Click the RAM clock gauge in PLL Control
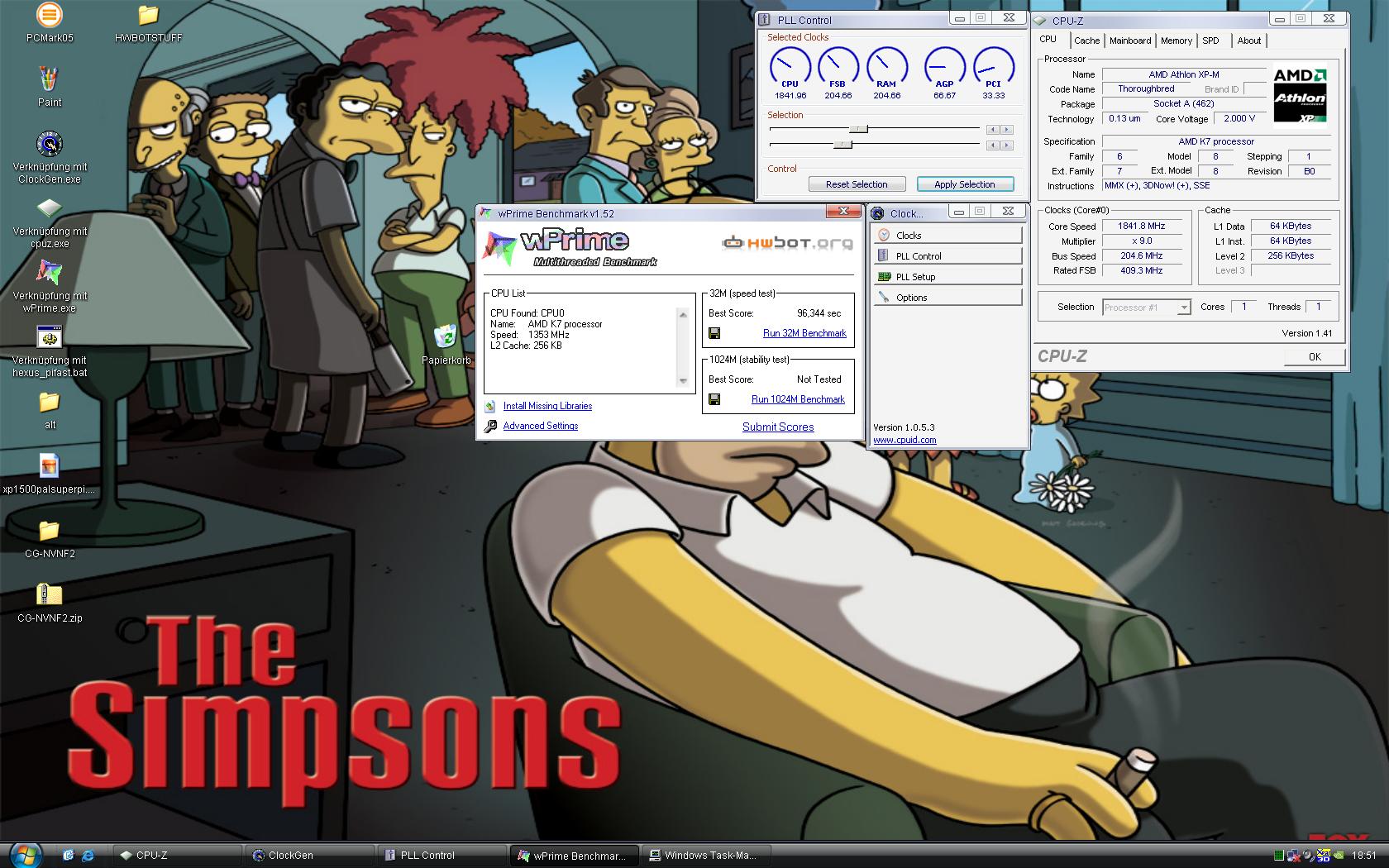 click(x=886, y=68)
